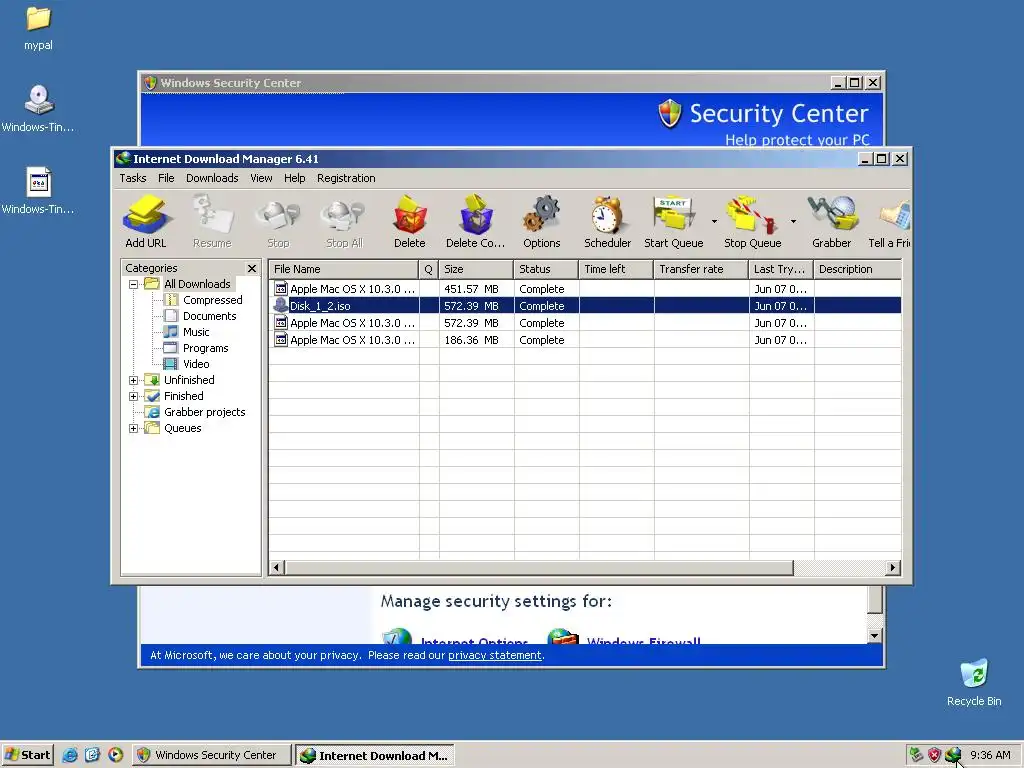
Task: Open the Help menu
Action: (x=294, y=178)
